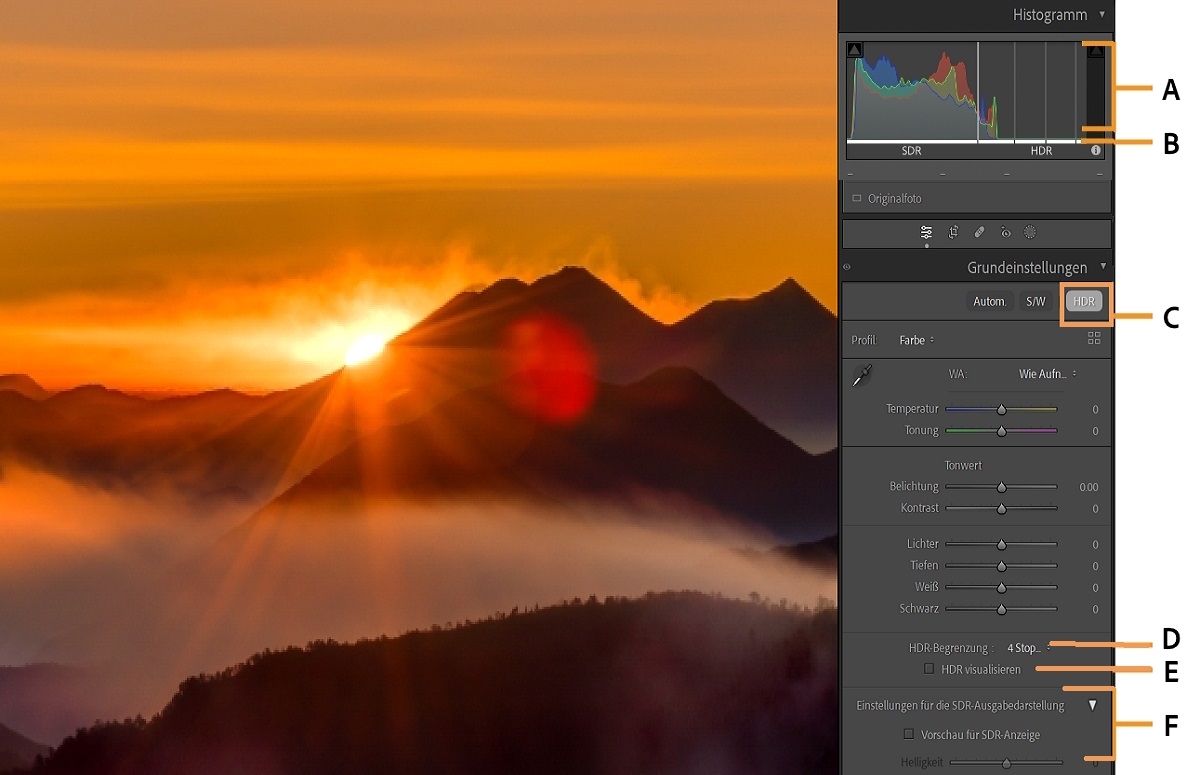
Task: Check Vorschau für SDR-Anzeige
Action: click(909, 733)
